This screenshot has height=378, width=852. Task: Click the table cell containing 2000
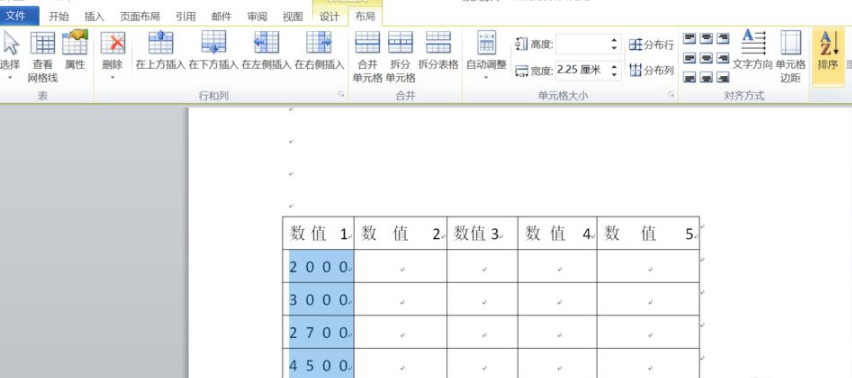[318, 266]
